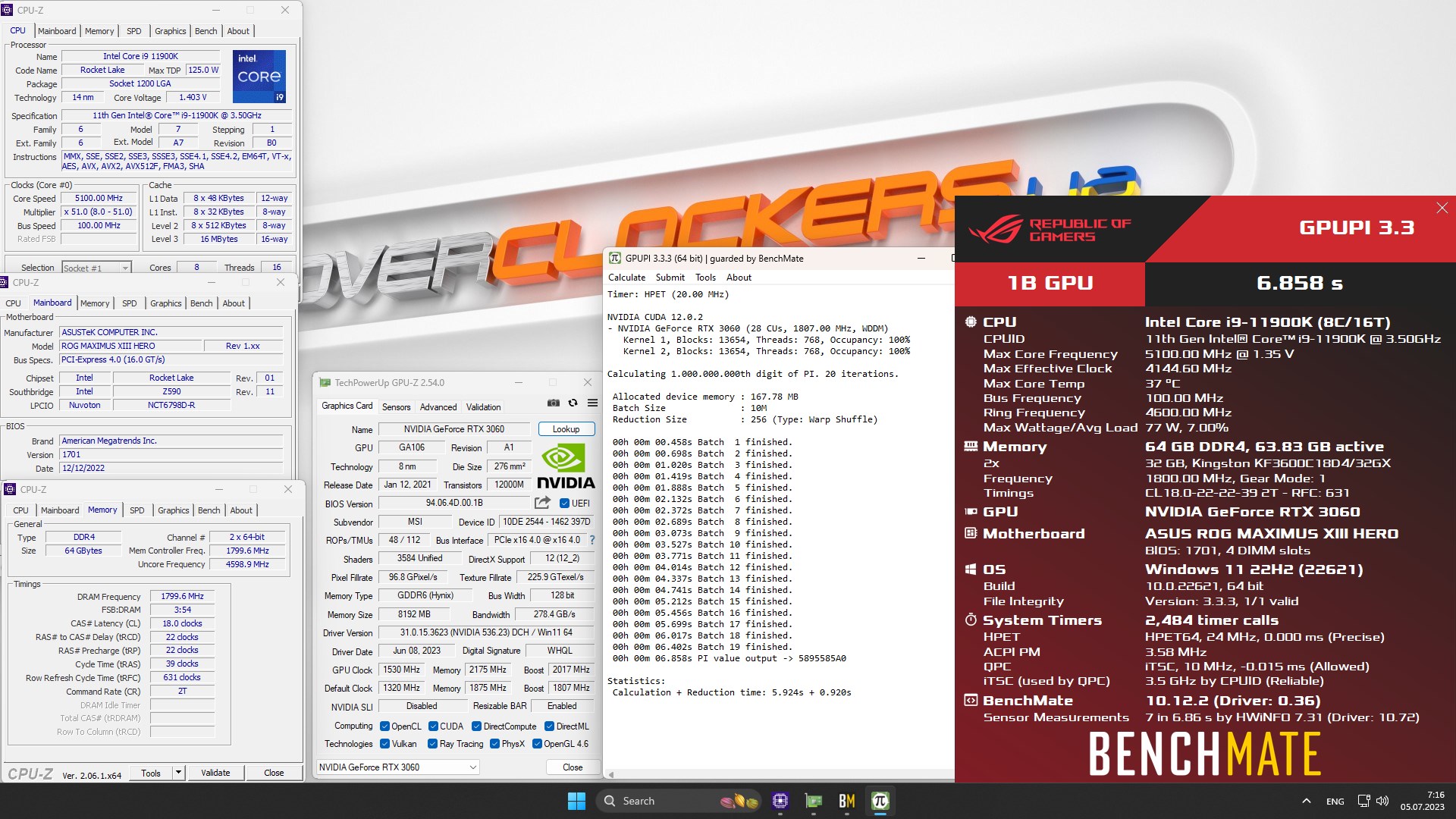Toggle the PhysX checkbox
The image size is (1456, 819).
pyautogui.click(x=494, y=743)
